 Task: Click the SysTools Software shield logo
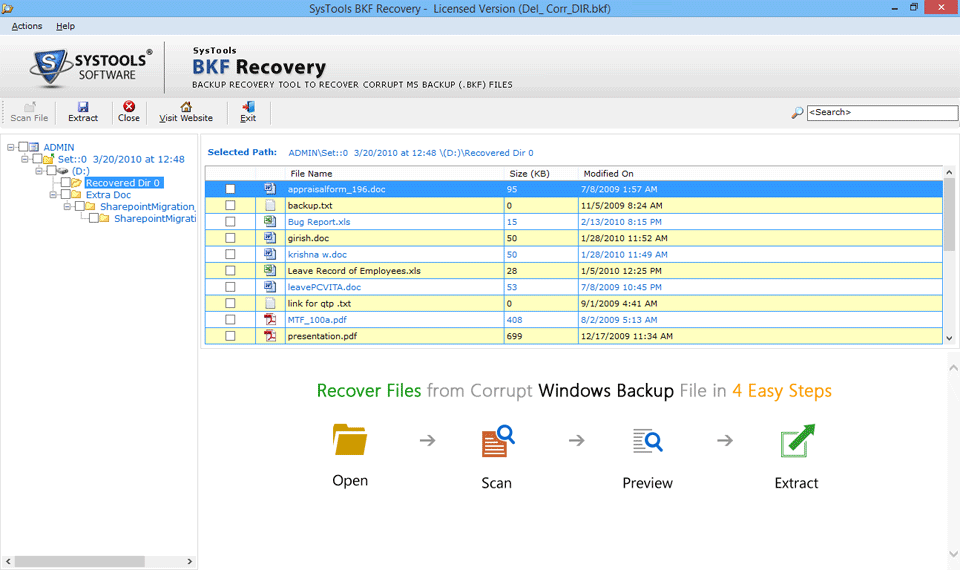coord(51,67)
